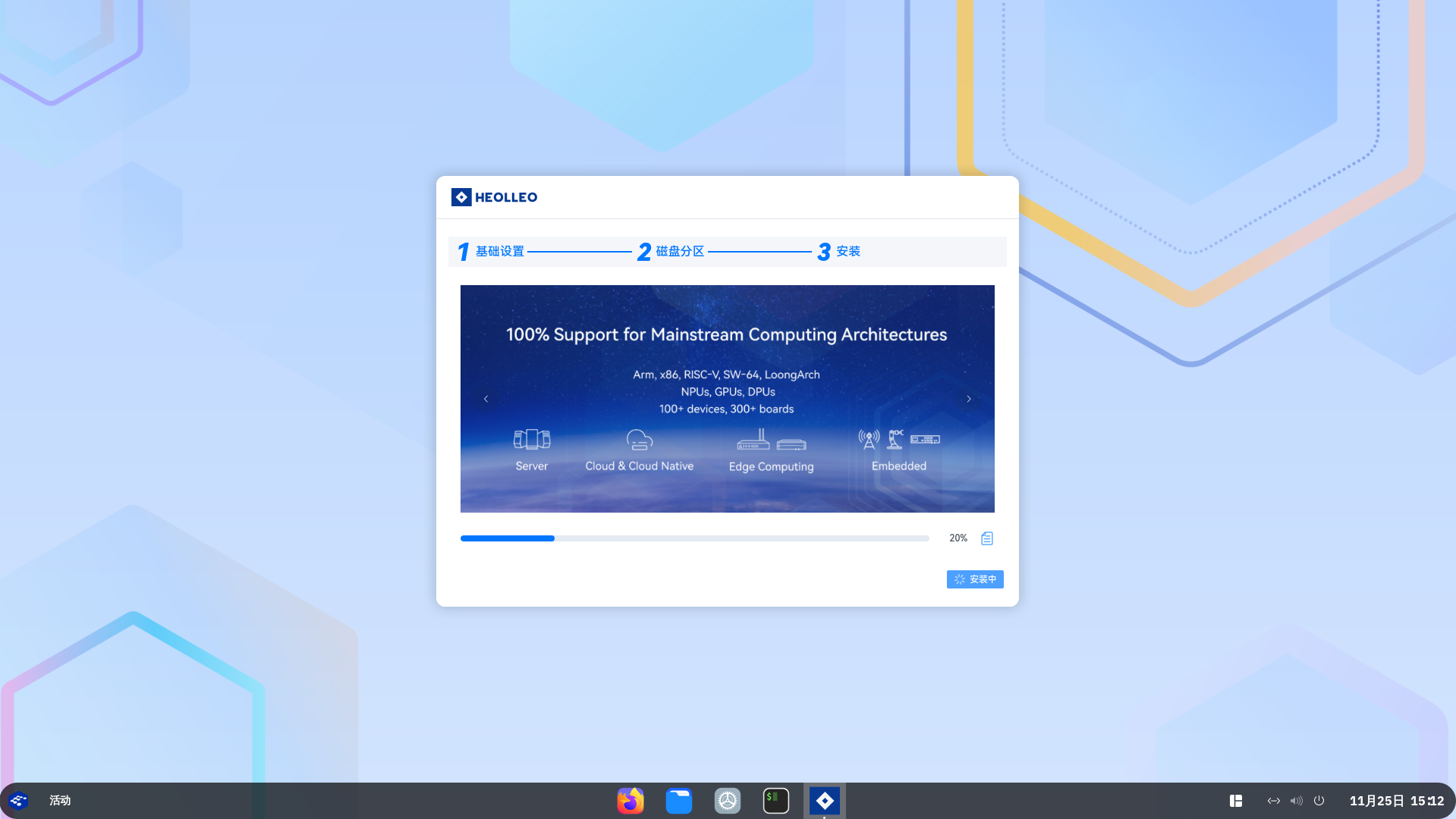
Task: Click the 20% progress value
Action: 958,538
